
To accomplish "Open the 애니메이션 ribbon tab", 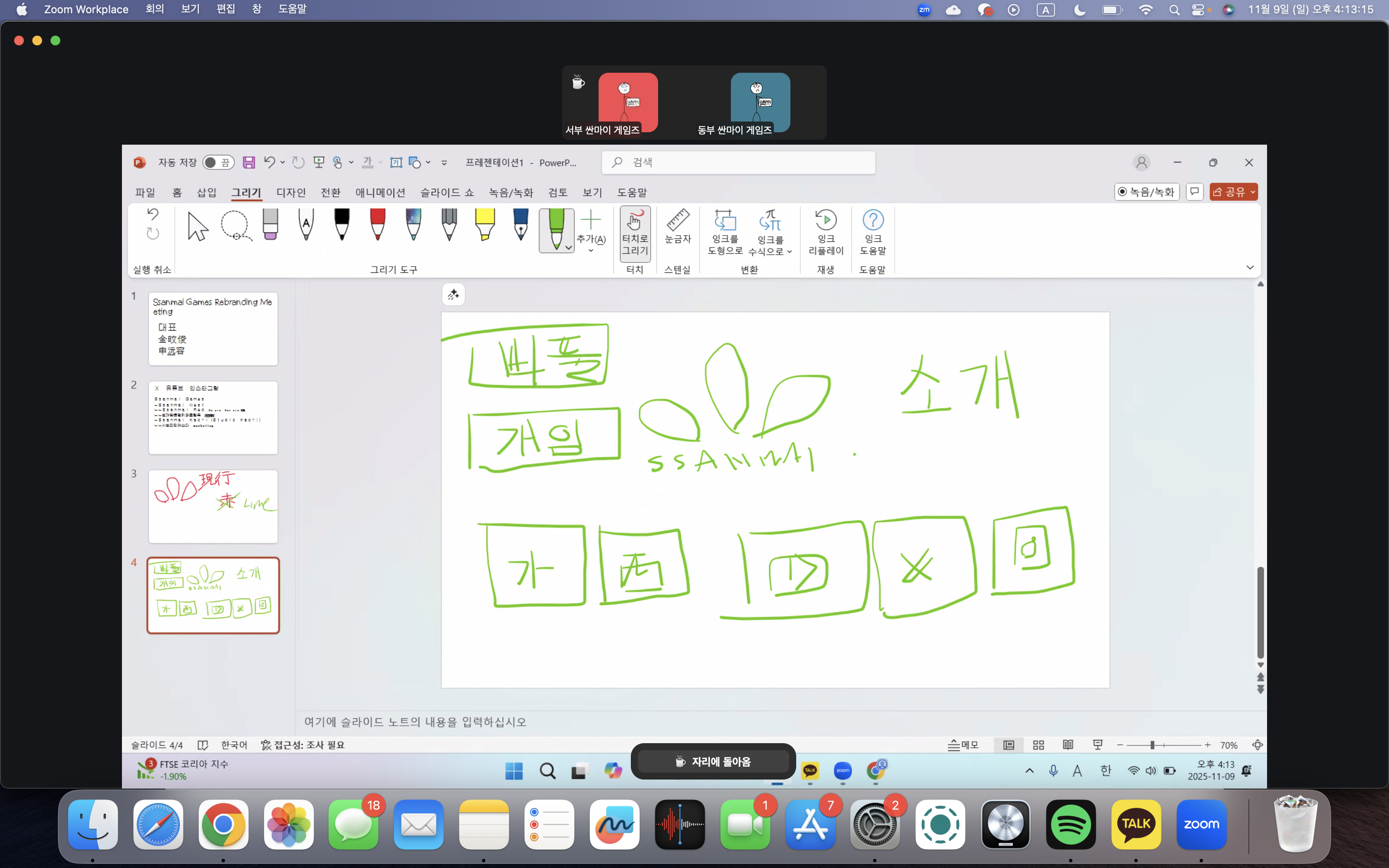I will tap(380, 192).
